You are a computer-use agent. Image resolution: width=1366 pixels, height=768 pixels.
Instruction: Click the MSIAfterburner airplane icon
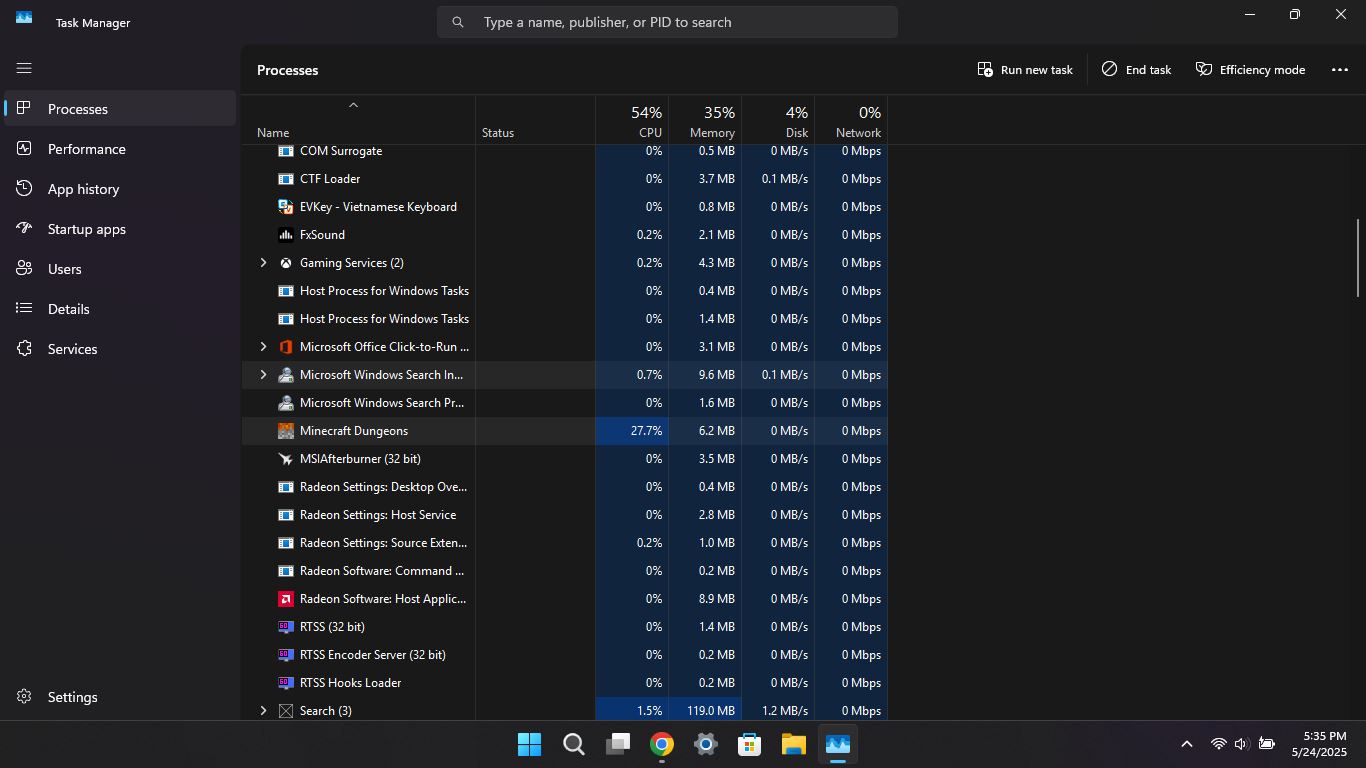click(286, 459)
